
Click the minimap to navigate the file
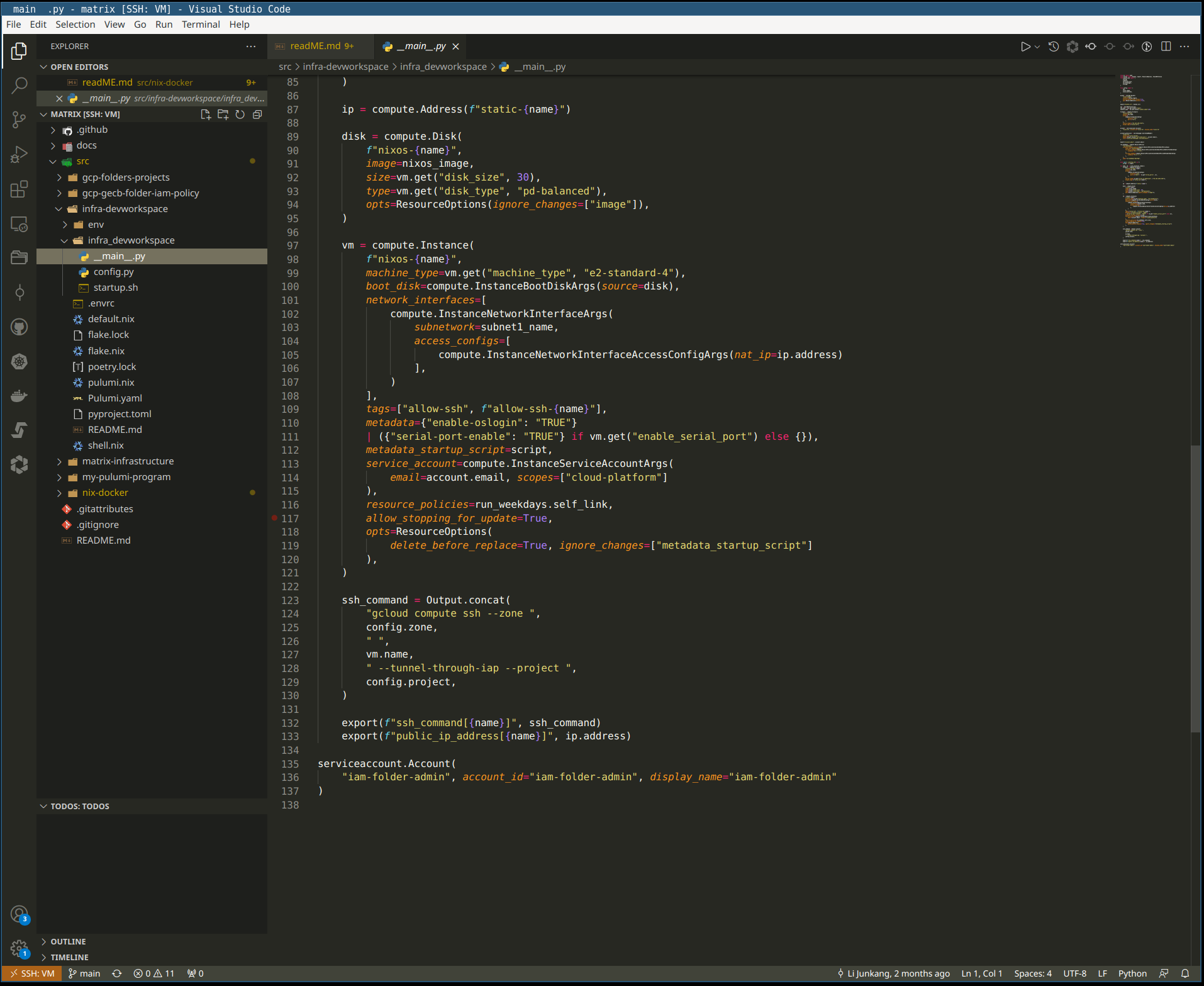pyautogui.click(x=1145, y=157)
